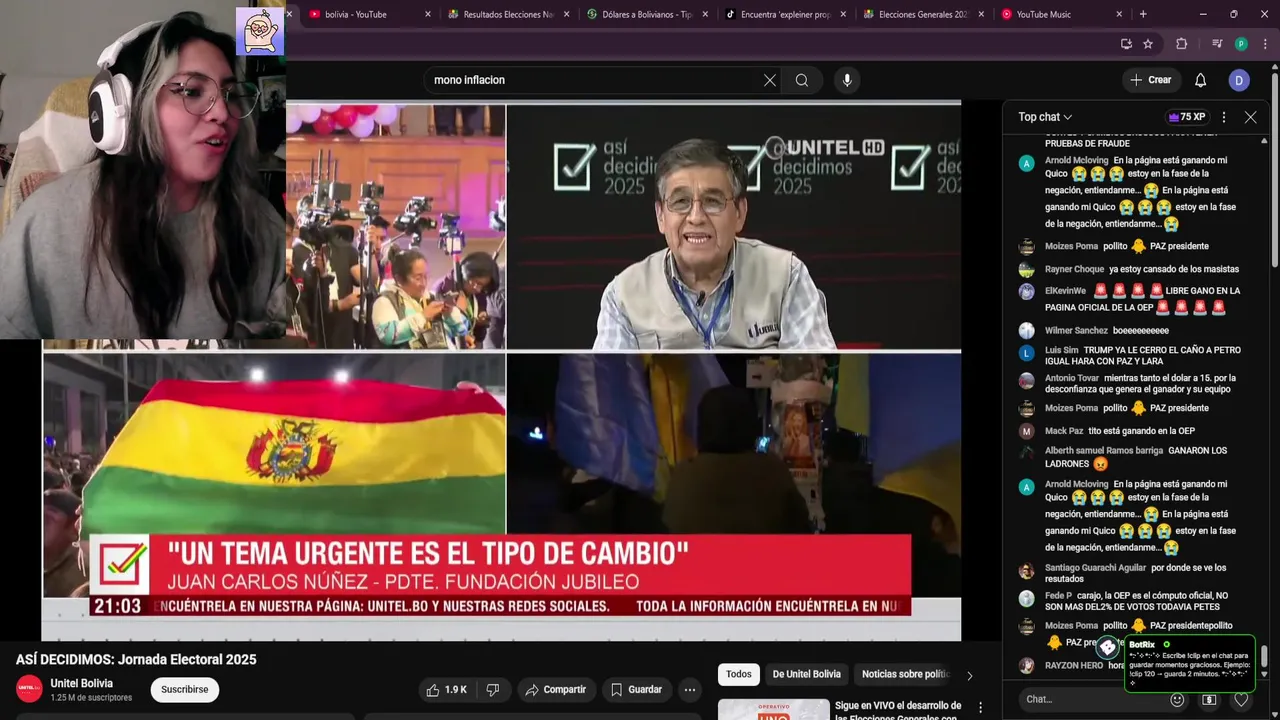This screenshot has width=1280, height=720.
Task: Subscribe with the Suscribirse button
Action: click(185, 690)
